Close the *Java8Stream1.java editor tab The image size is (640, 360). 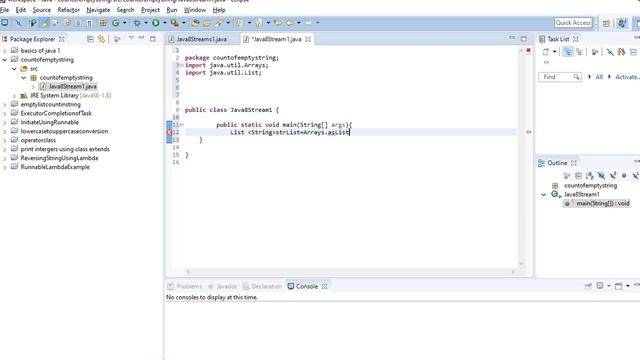click(308, 39)
